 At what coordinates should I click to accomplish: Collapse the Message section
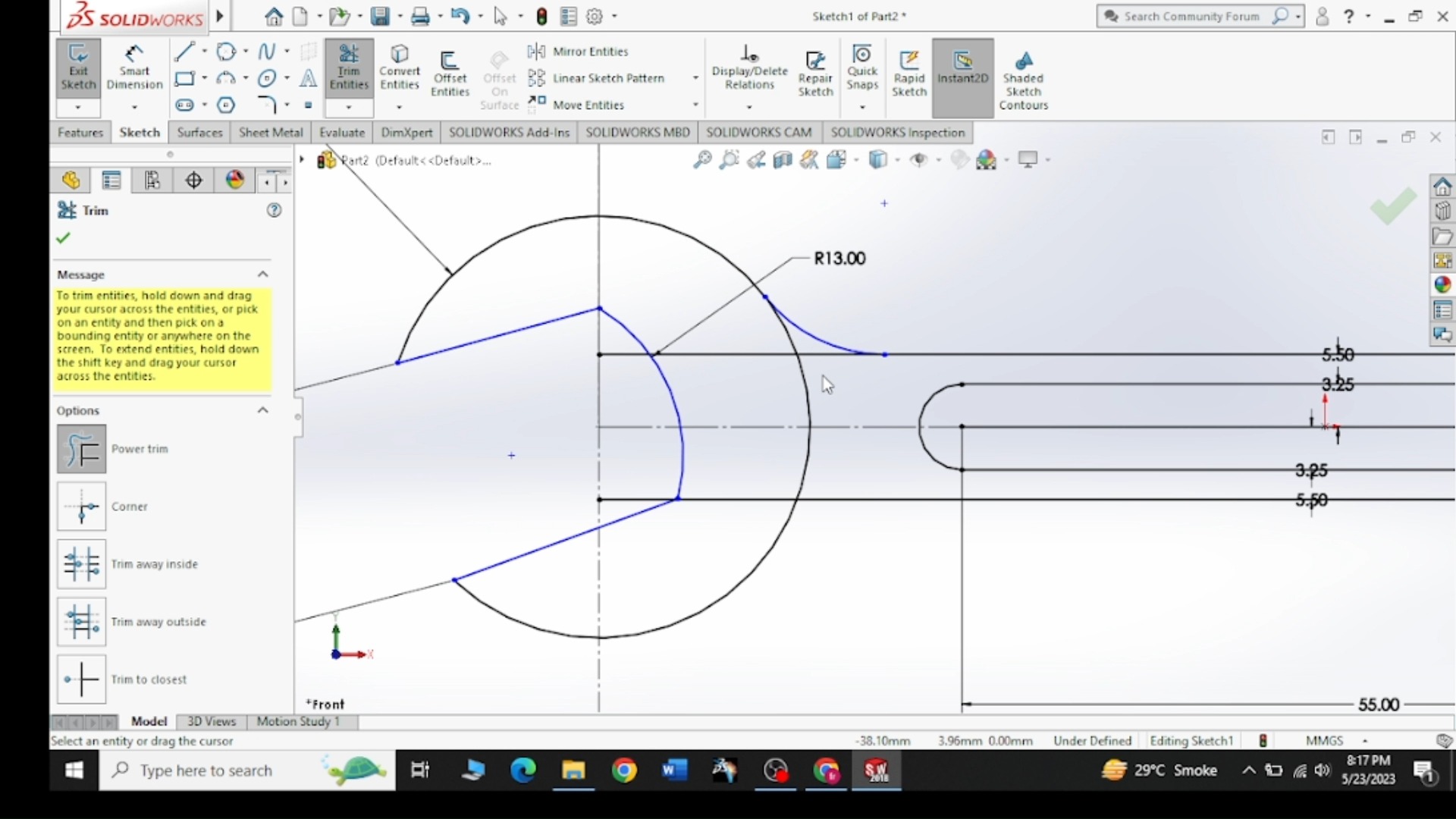(x=263, y=275)
